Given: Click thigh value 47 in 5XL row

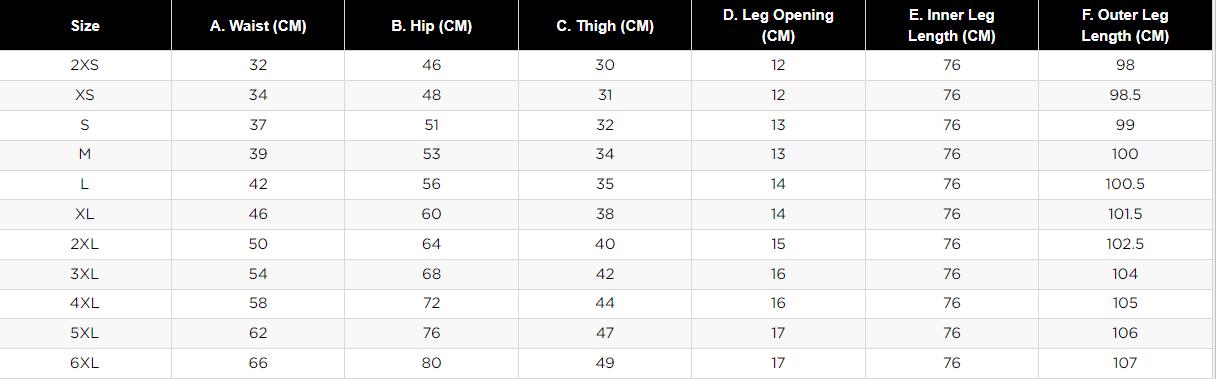Looking at the screenshot, I should tap(605, 333).
